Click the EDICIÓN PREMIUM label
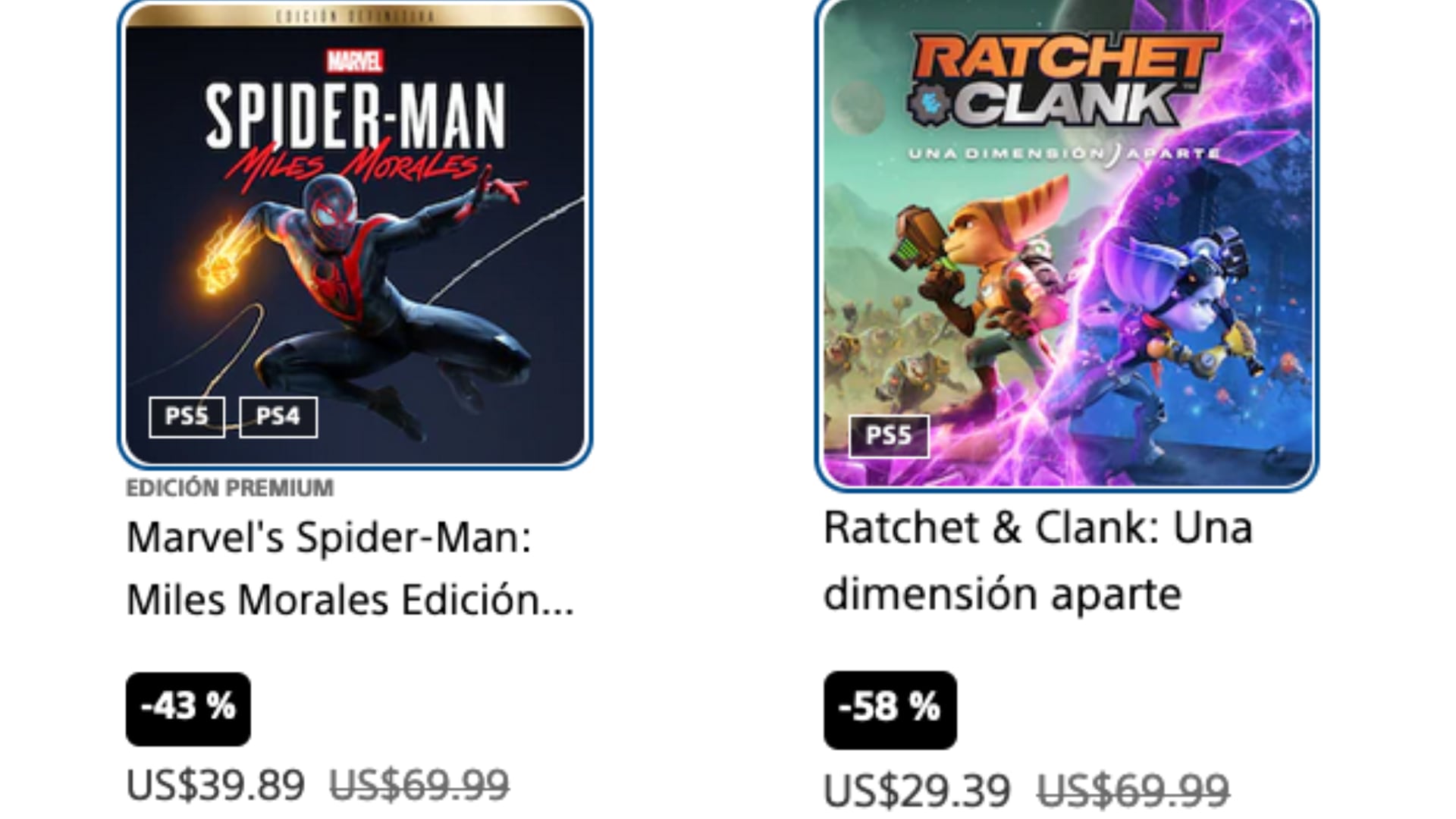 click(x=230, y=488)
